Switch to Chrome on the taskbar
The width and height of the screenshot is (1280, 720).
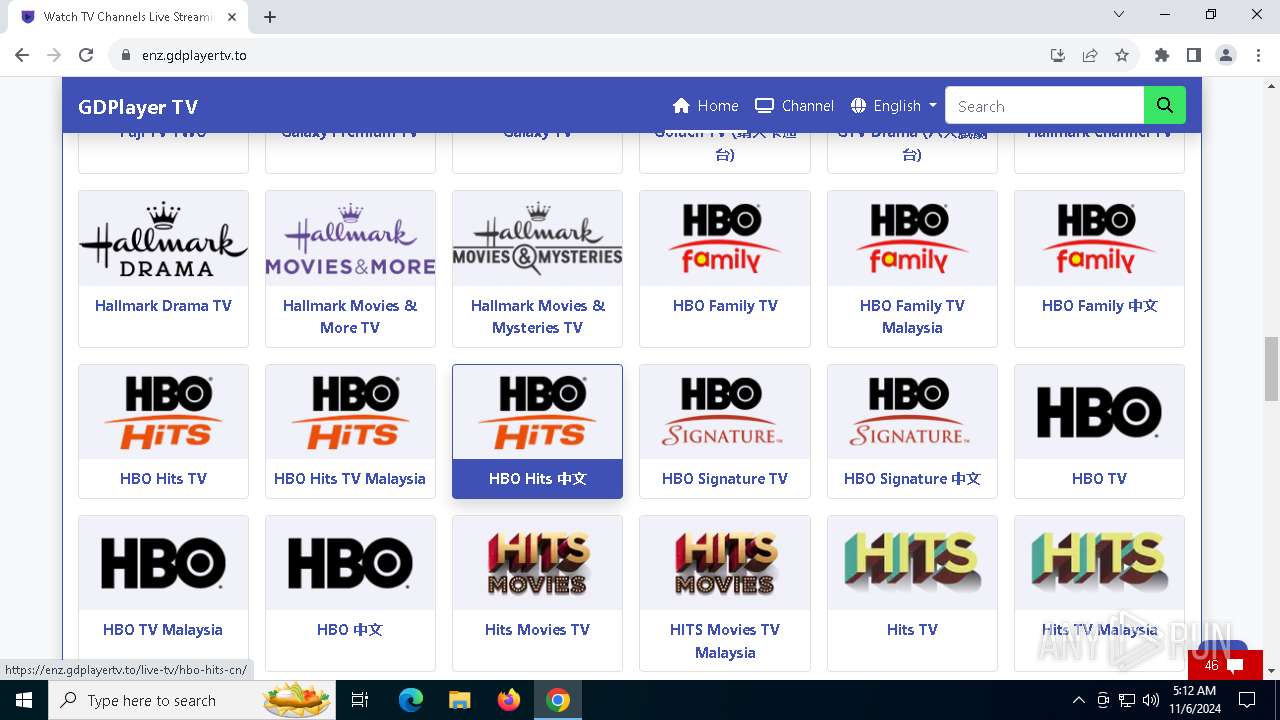coord(558,700)
